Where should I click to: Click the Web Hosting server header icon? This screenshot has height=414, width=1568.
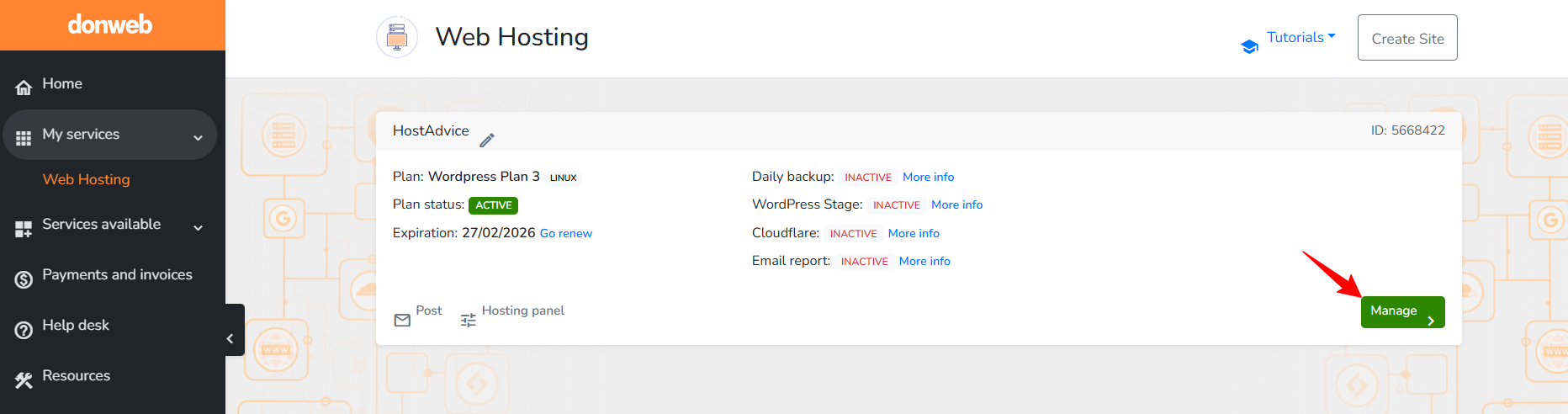coord(397,37)
